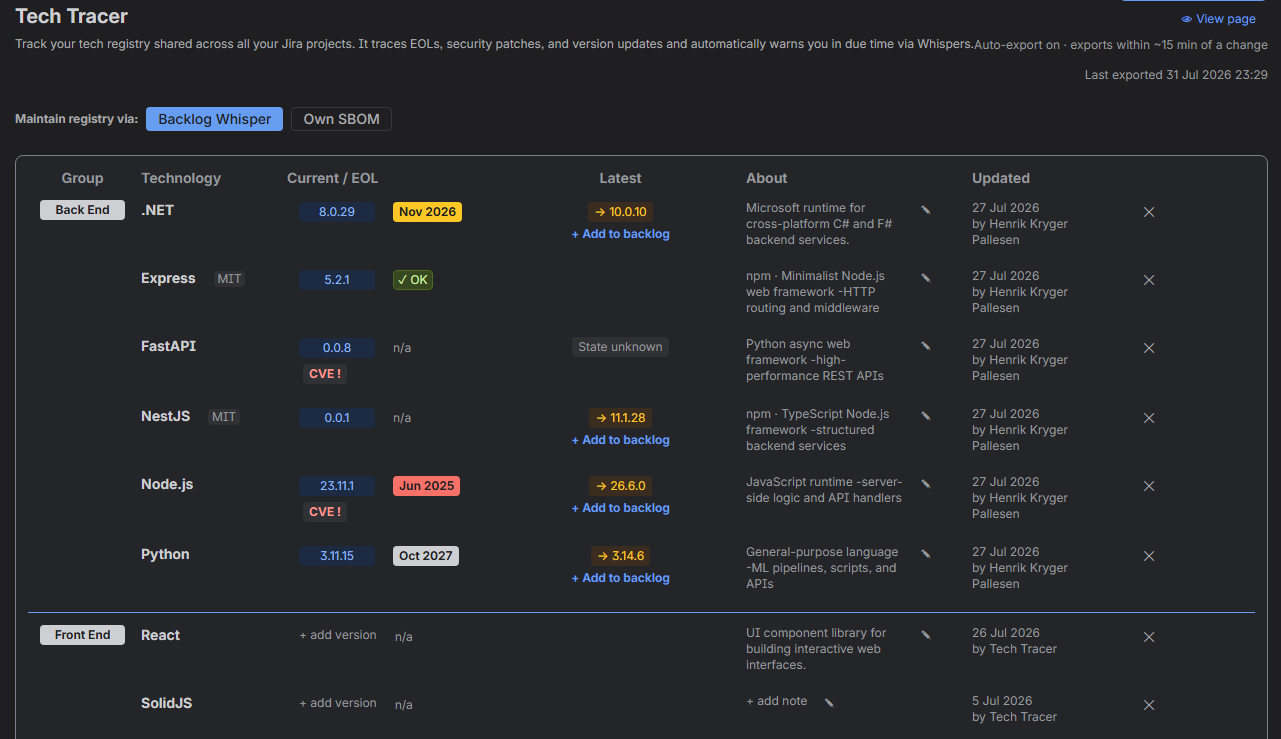The image size is (1281, 739).
Task: Click add version for SolidJS
Action: tap(338, 703)
